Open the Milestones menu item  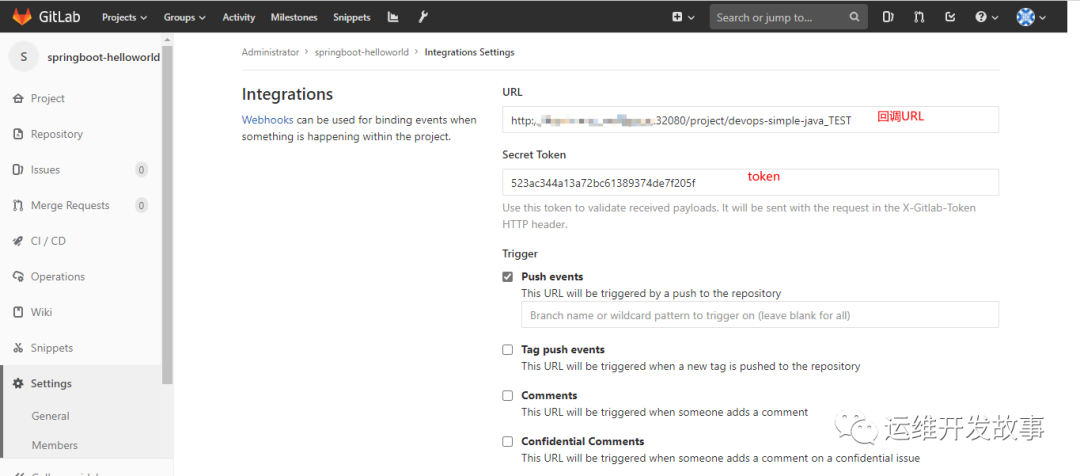(294, 17)
